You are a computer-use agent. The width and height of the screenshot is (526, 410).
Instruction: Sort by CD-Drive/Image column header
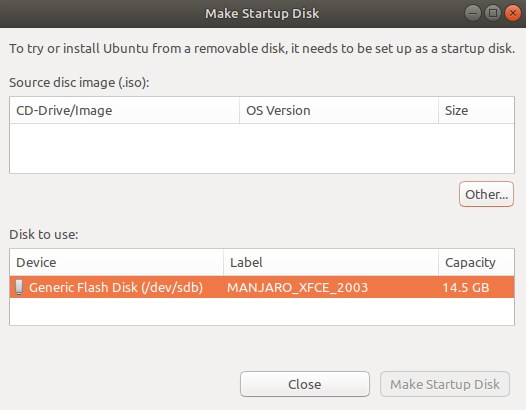pyautogui.click(x=124, y=110)
